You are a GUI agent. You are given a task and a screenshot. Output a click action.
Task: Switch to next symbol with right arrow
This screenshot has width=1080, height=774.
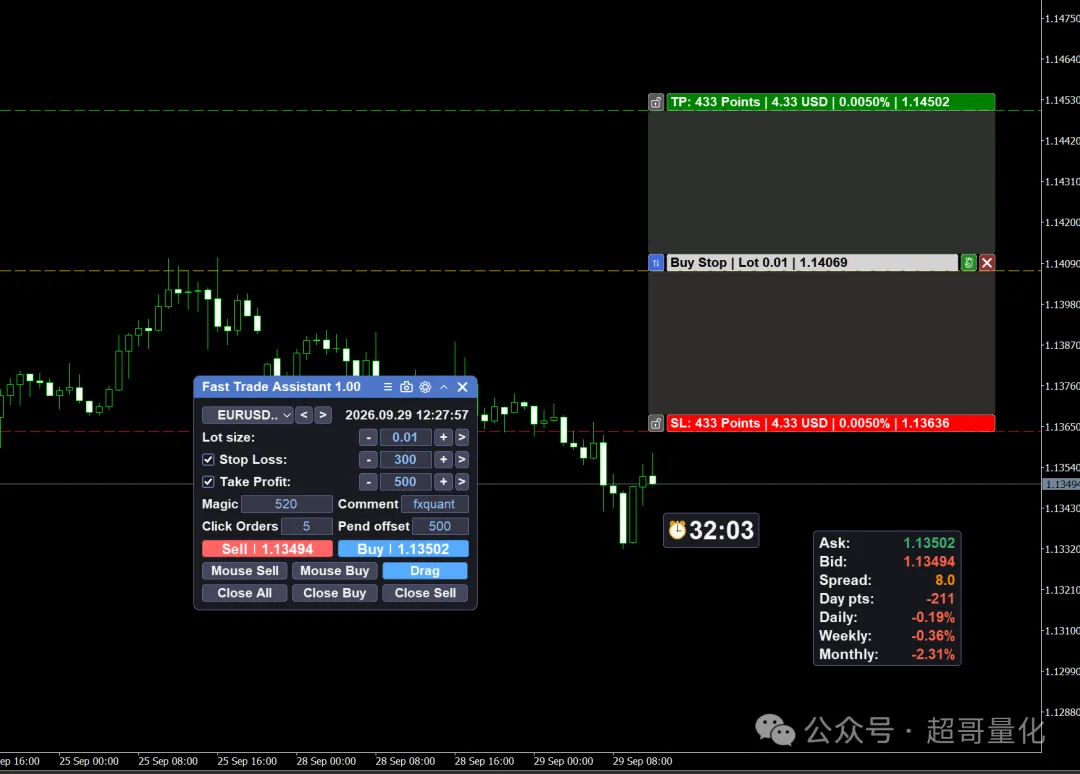point(322,415)
